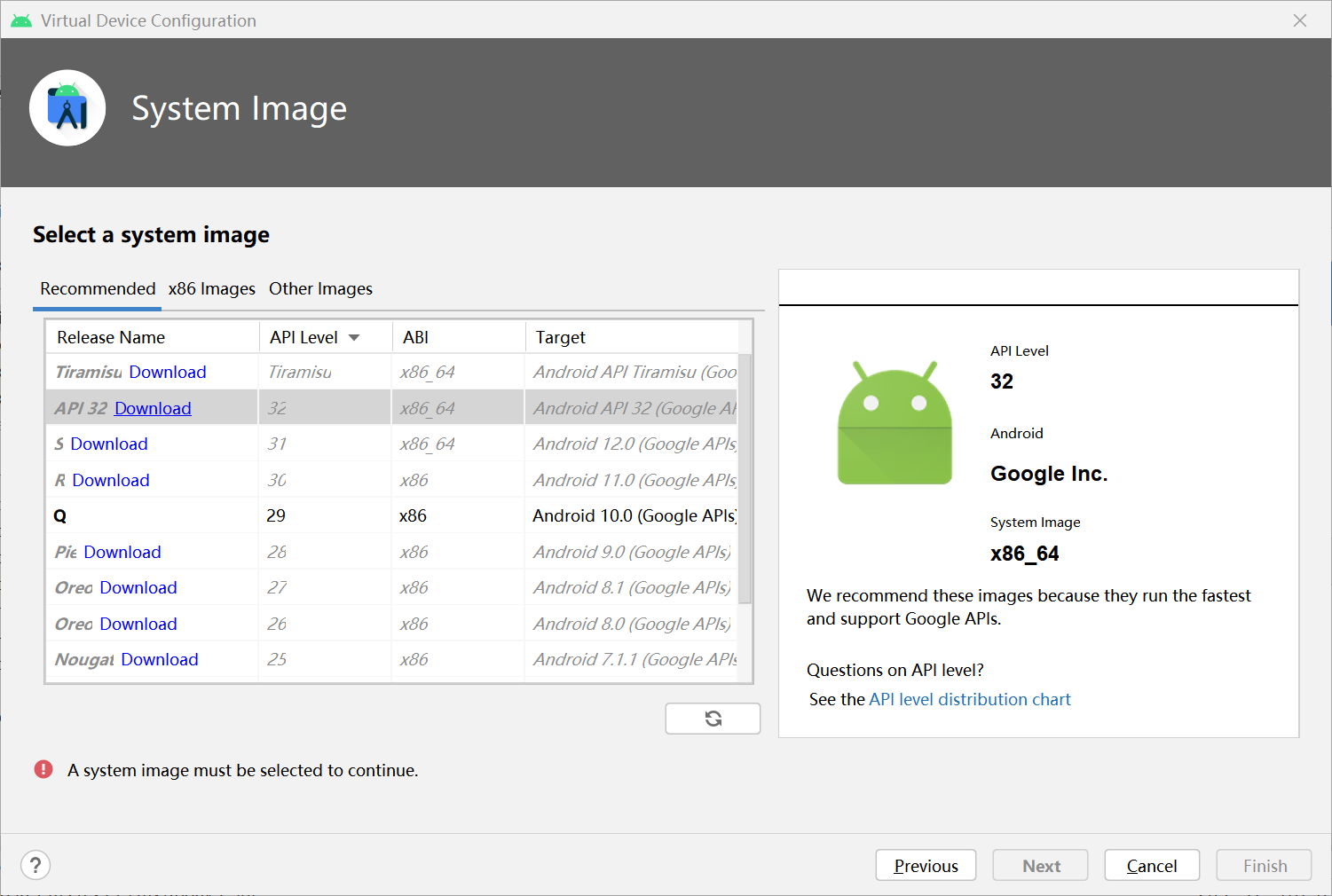Click the Target column header
Image resolution: width=1332 pixels, height=896 pixels.
[632, 337]
